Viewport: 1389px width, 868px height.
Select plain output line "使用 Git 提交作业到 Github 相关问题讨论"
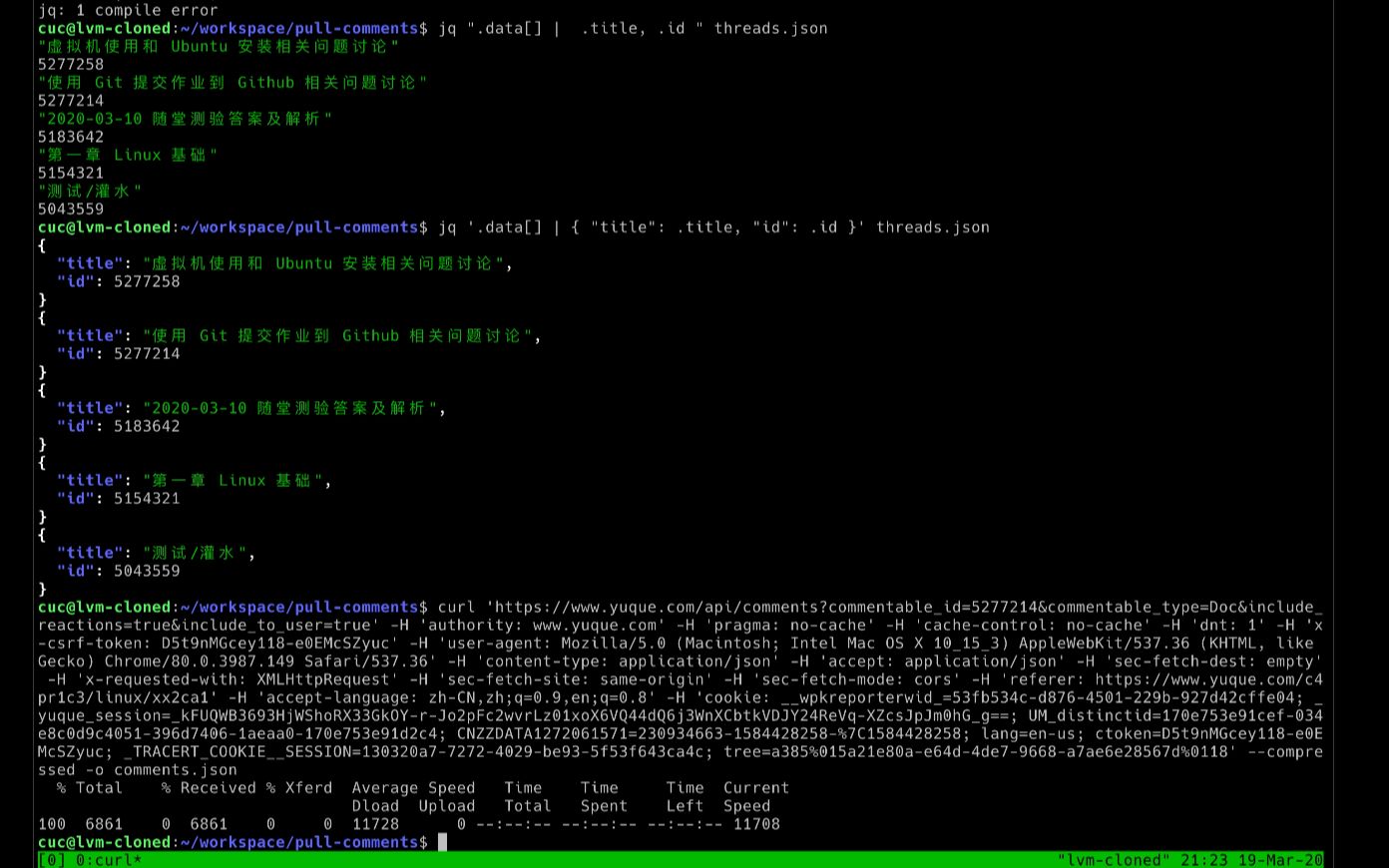(232, 82)
